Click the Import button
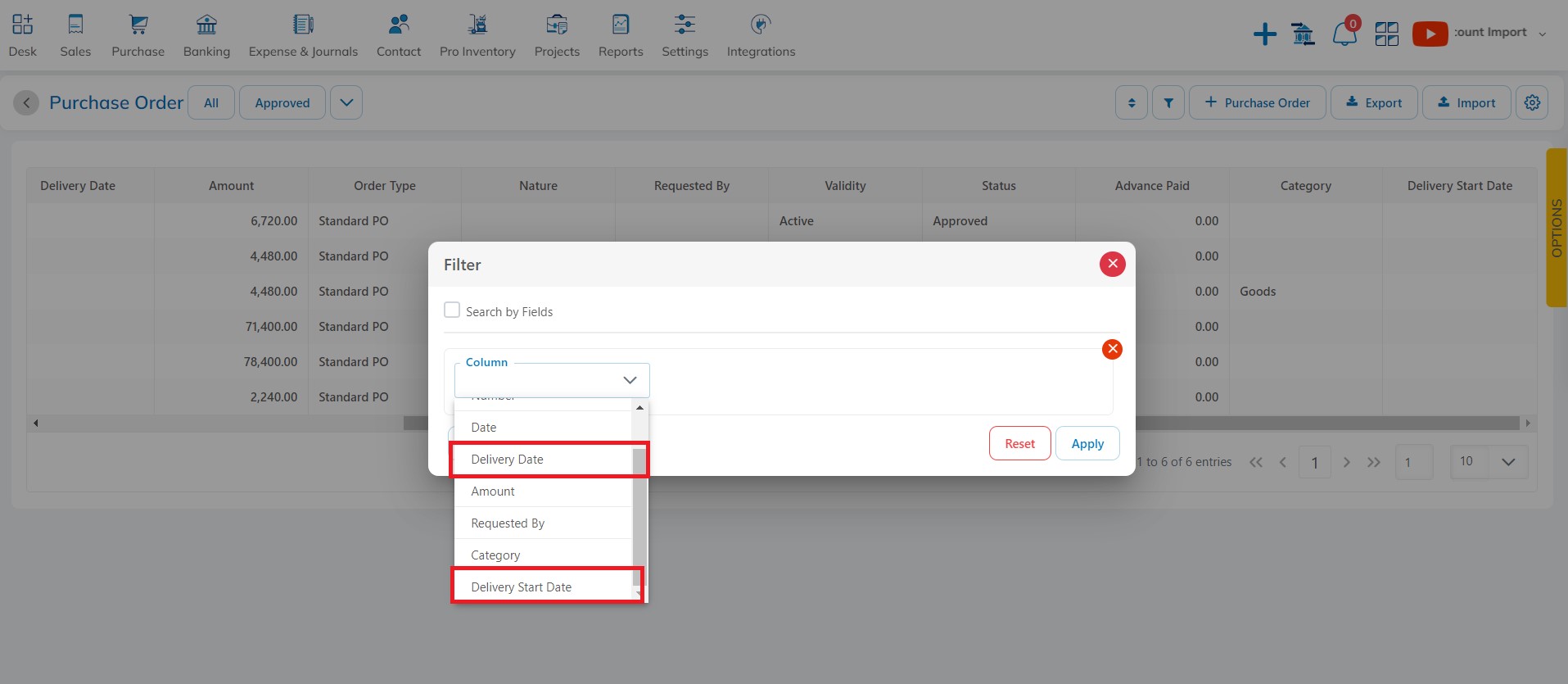This screenshot has width=1568, height=684. click(x=1466, y=102)
